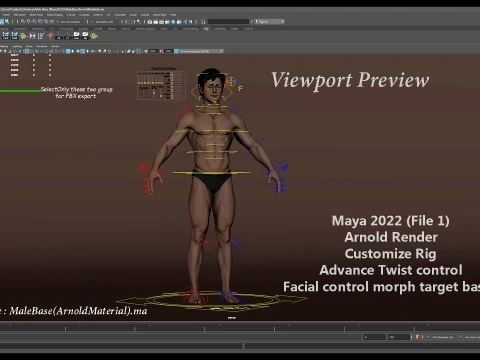Open Hypershade from the blue sphere icon
This screenshot has width=480, height=360.
click(173, 22)
